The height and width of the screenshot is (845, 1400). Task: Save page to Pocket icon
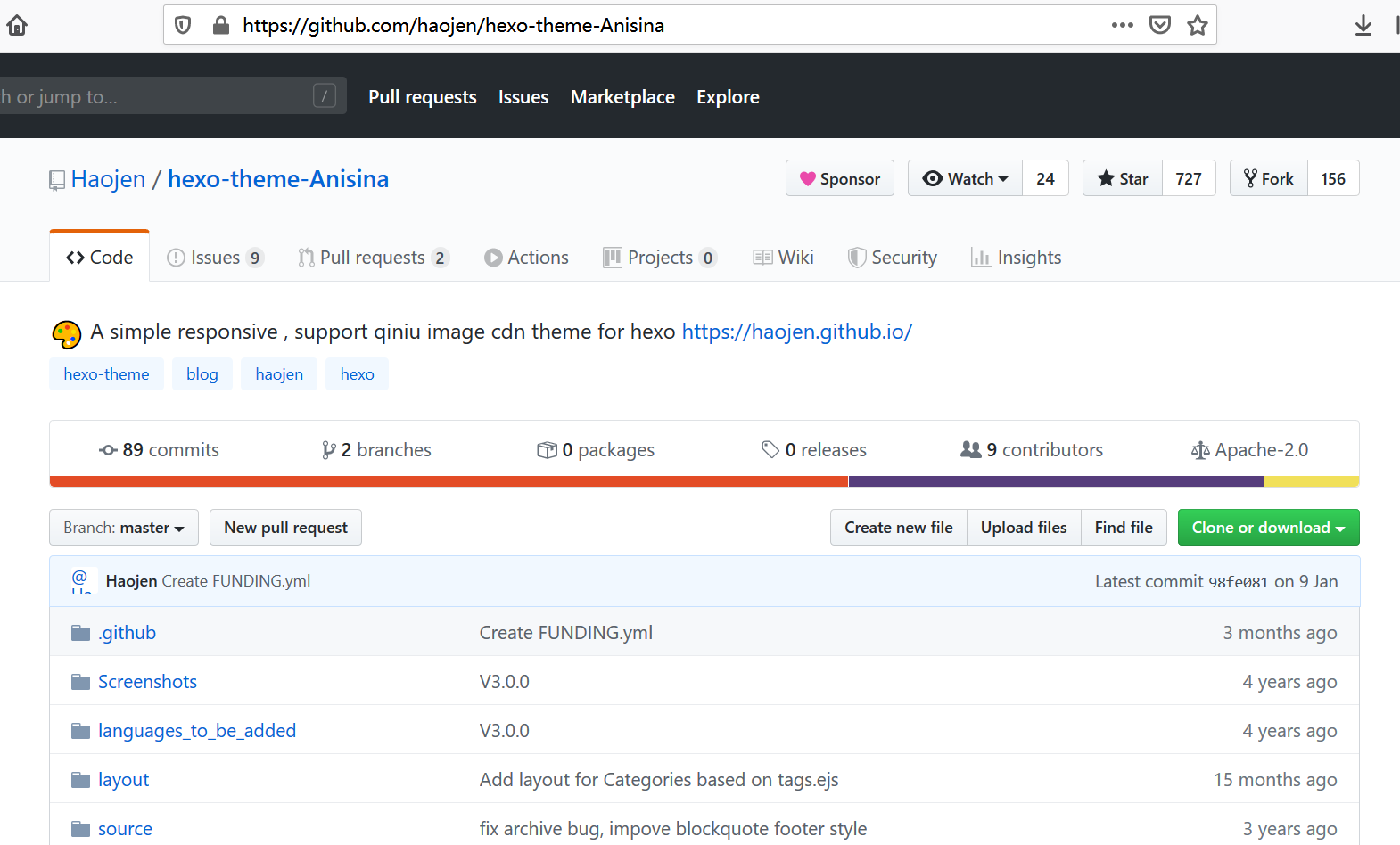(x=1160, y=25)
